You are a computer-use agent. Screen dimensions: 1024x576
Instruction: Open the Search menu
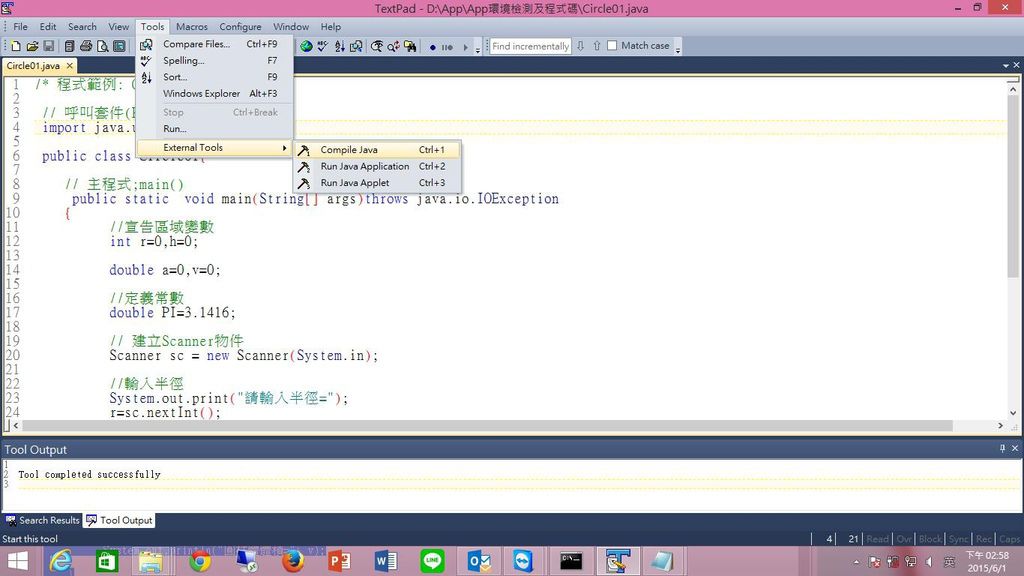[82, 27]
